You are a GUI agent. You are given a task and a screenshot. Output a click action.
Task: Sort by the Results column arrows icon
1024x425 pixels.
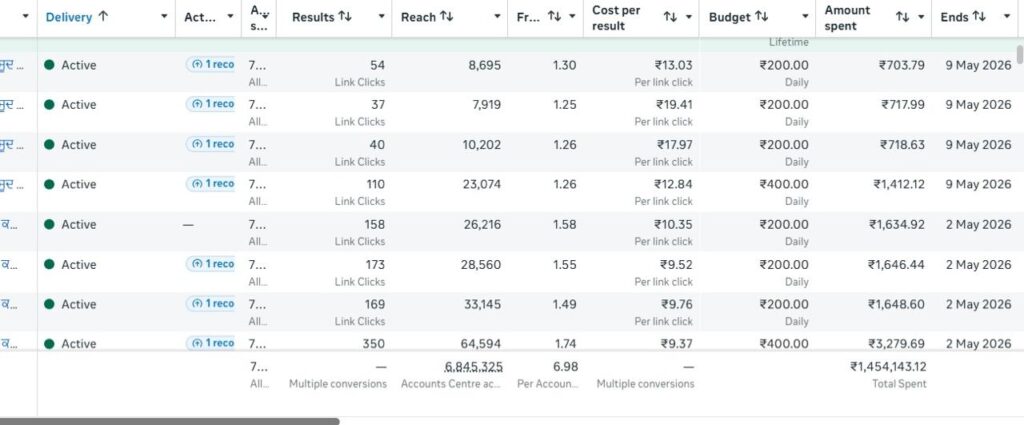(345, 17)
